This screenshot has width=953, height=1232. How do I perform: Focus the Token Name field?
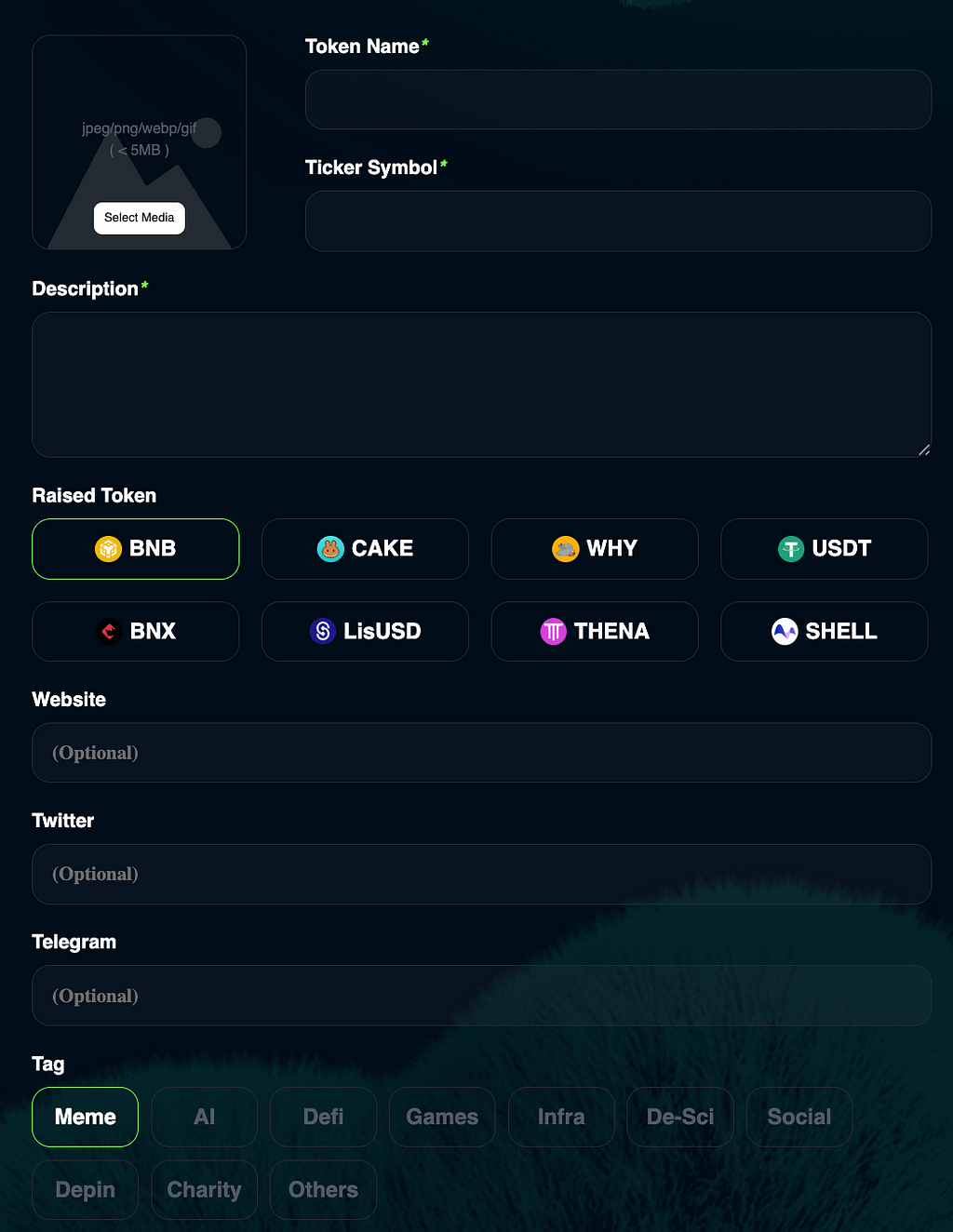[618, 100]
